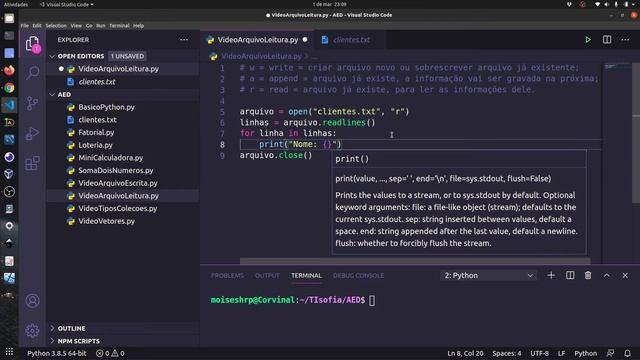This screenshot has height=360, width=640.
Task: Open notifications bell in status bar
Action: tap(627, 353)
